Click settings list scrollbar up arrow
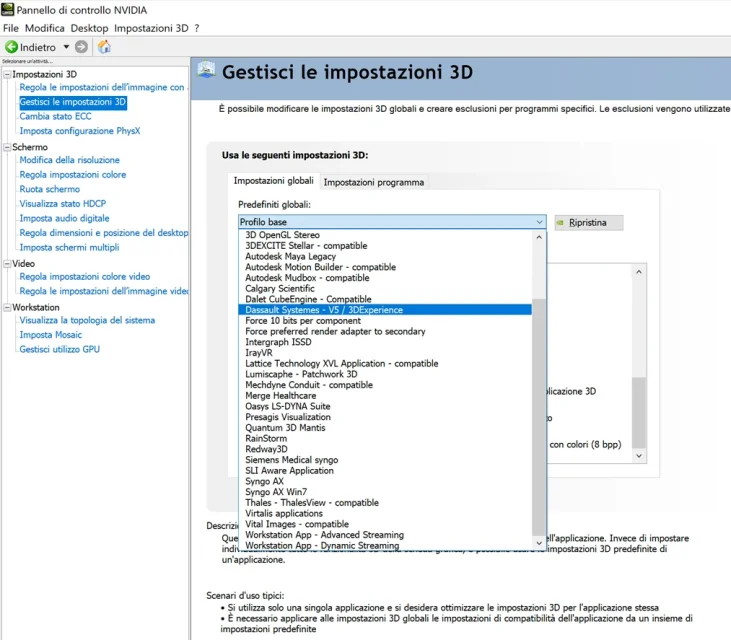Viewport: 731px width, 640px height. tap(639, 272)
